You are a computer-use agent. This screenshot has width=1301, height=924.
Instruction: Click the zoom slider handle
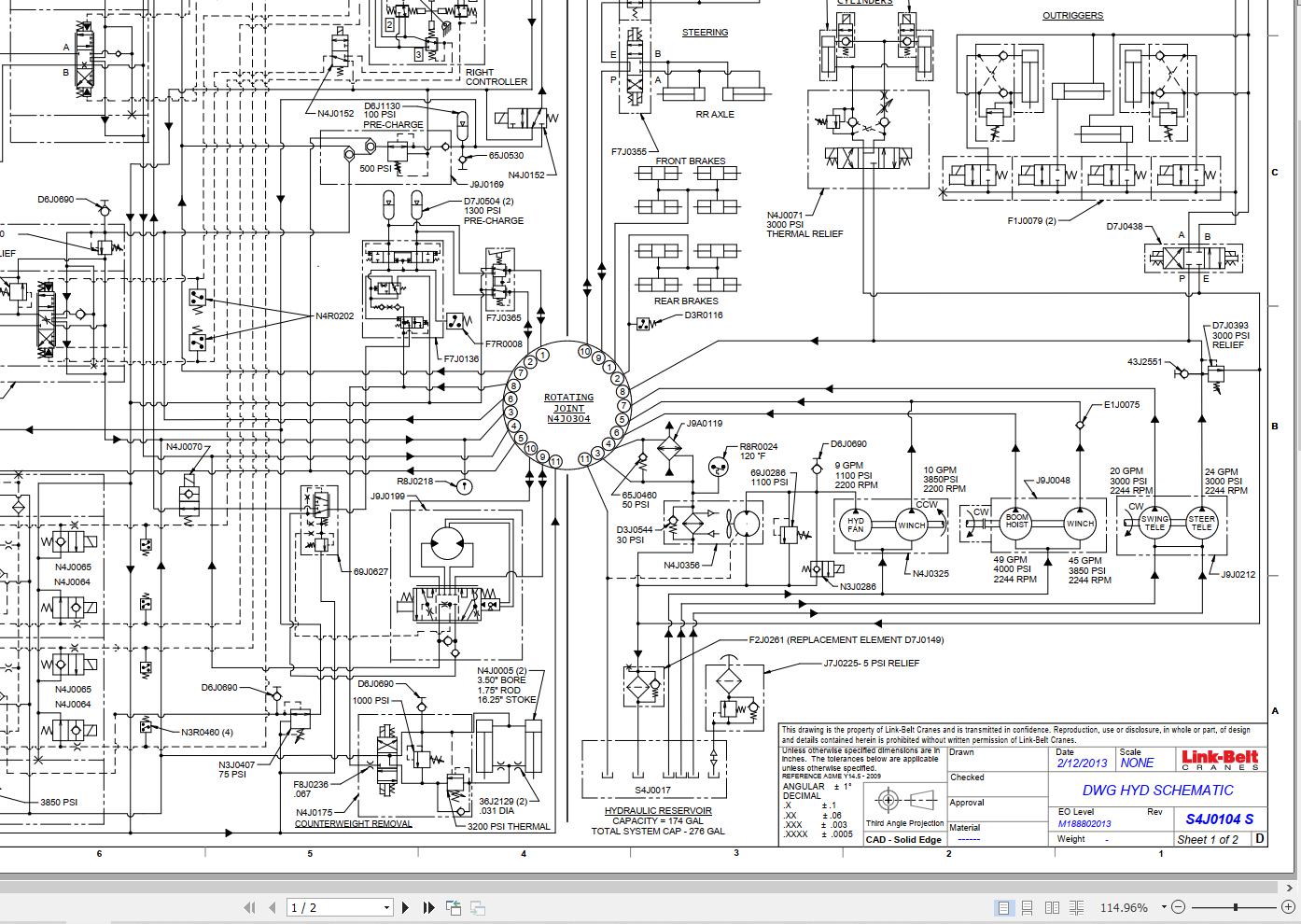click(x=1235, y=907)
